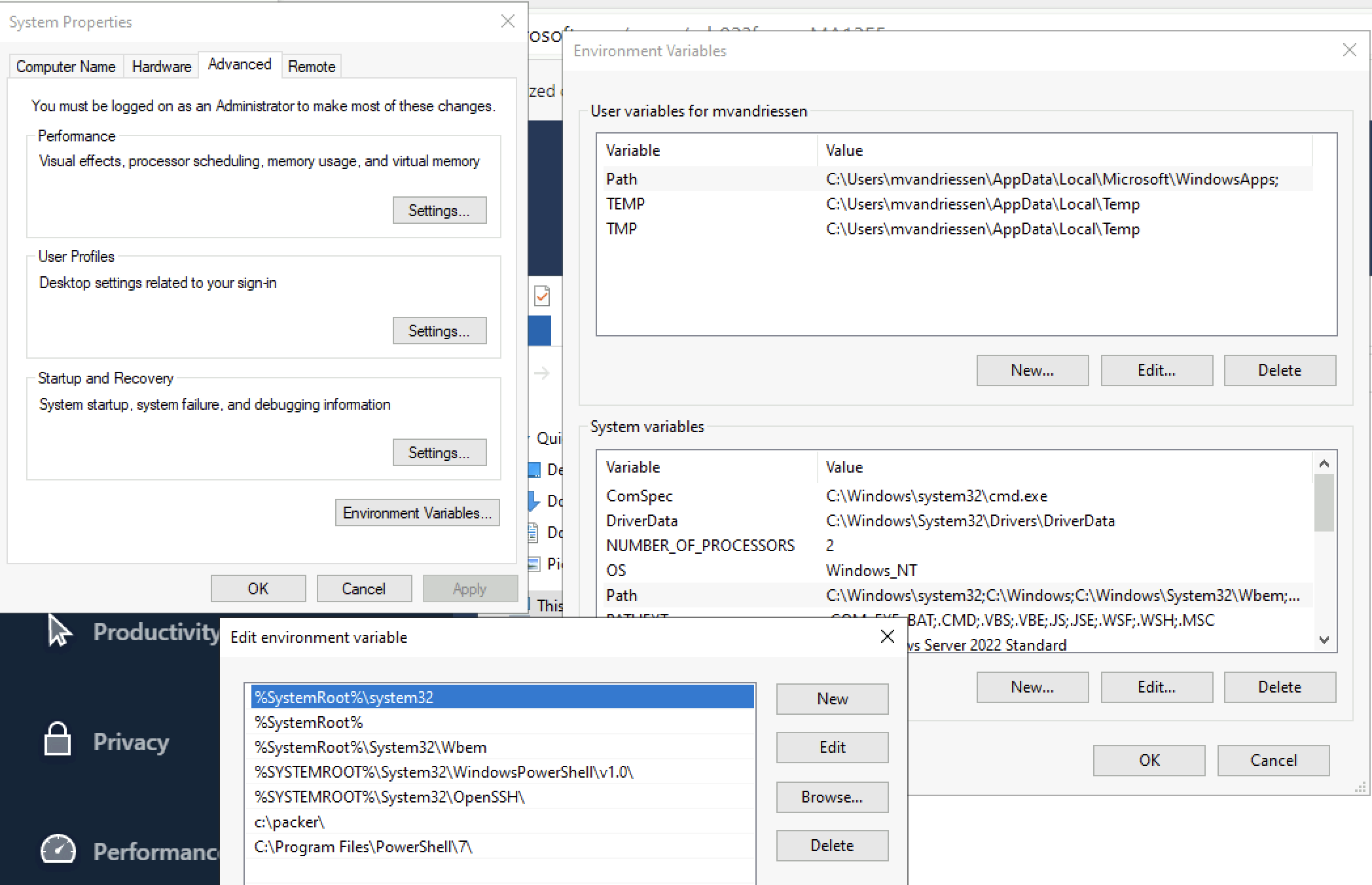The width and height of the screenshot is (1372, 885).
Task: Delete a system environment variable
Action: click(1281, 687)
